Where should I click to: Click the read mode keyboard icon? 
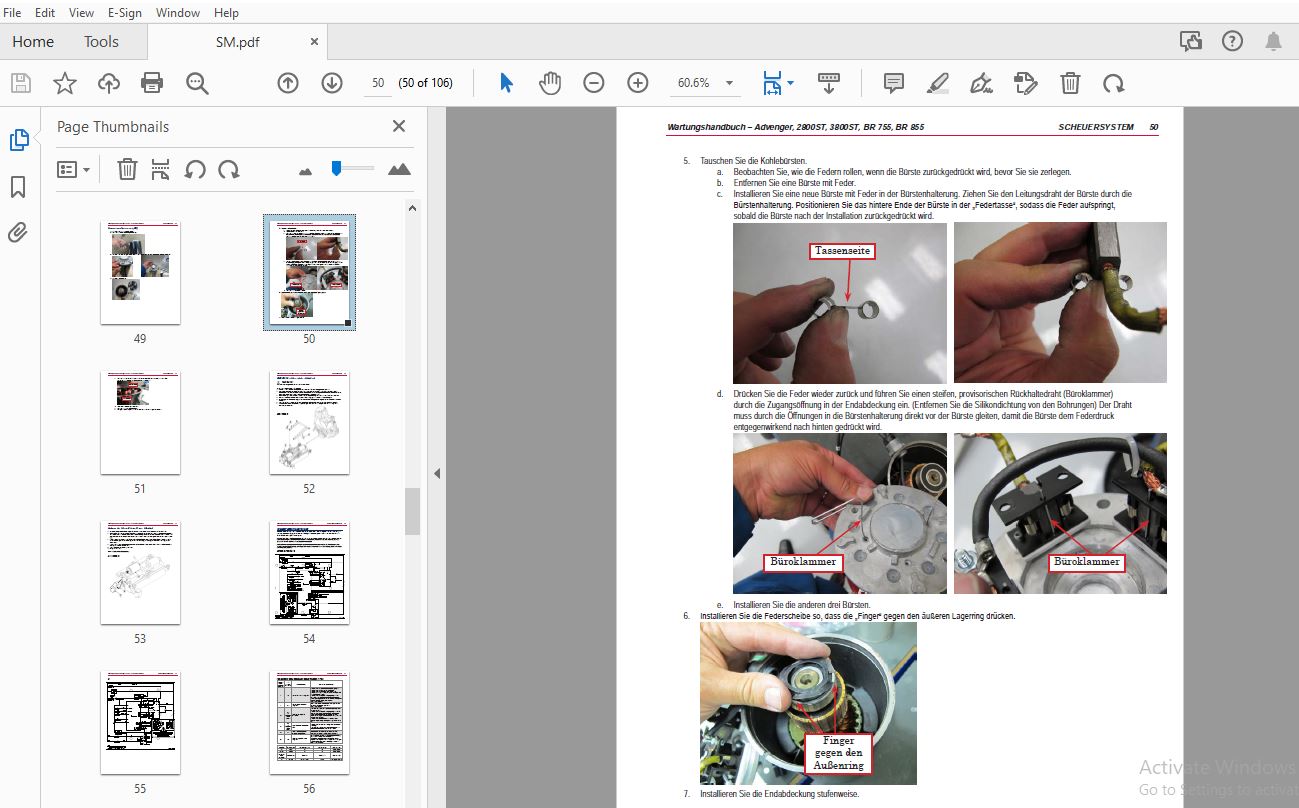(828, 82)
